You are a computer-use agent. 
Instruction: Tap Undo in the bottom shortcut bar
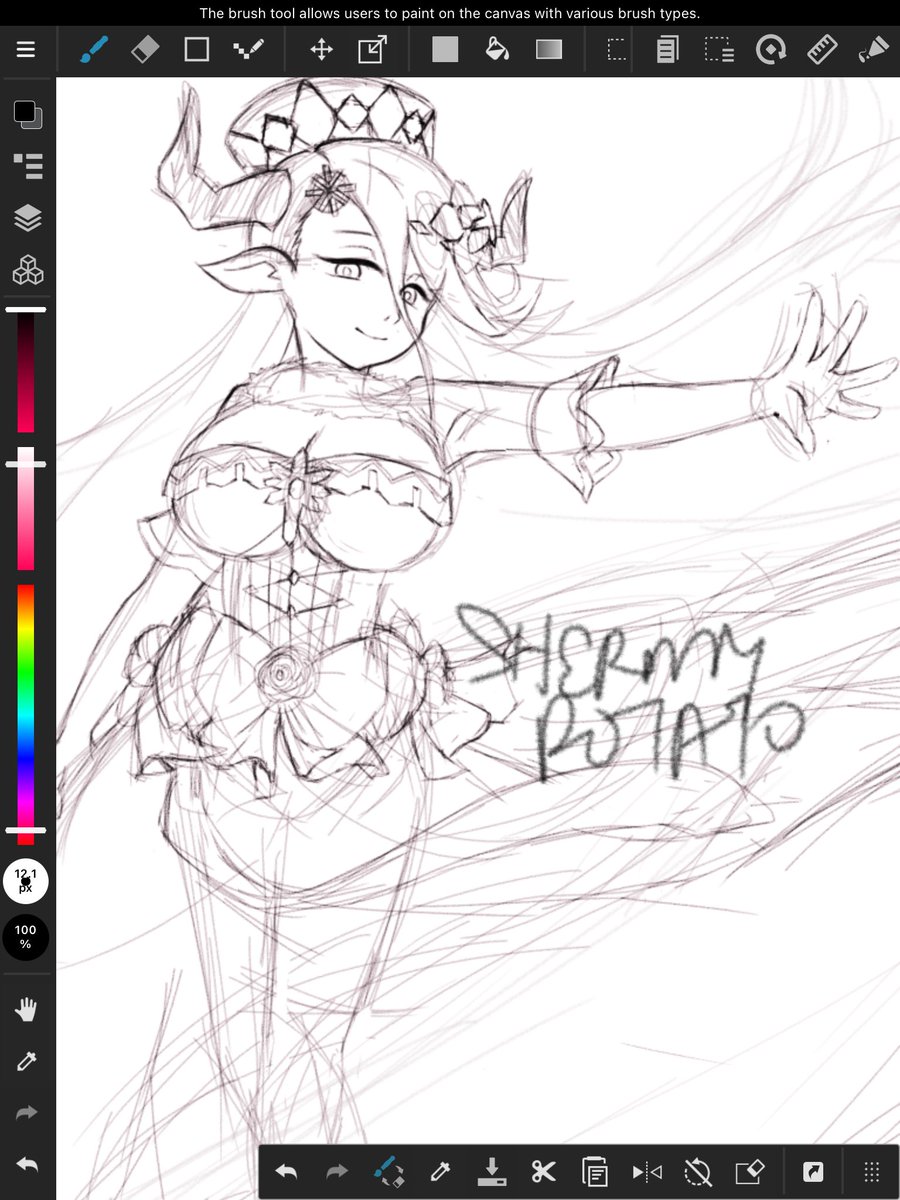[286, 1171]
